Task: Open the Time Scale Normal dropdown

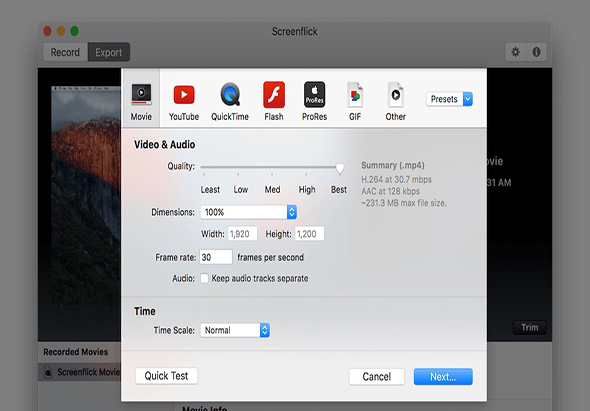Action: [x=235, y=330]
